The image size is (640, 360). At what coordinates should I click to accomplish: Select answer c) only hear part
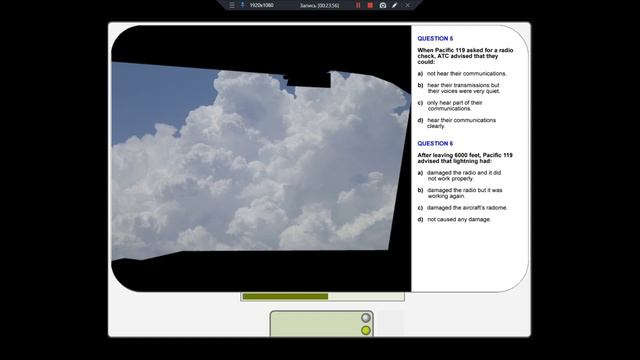tap(450, 106)
